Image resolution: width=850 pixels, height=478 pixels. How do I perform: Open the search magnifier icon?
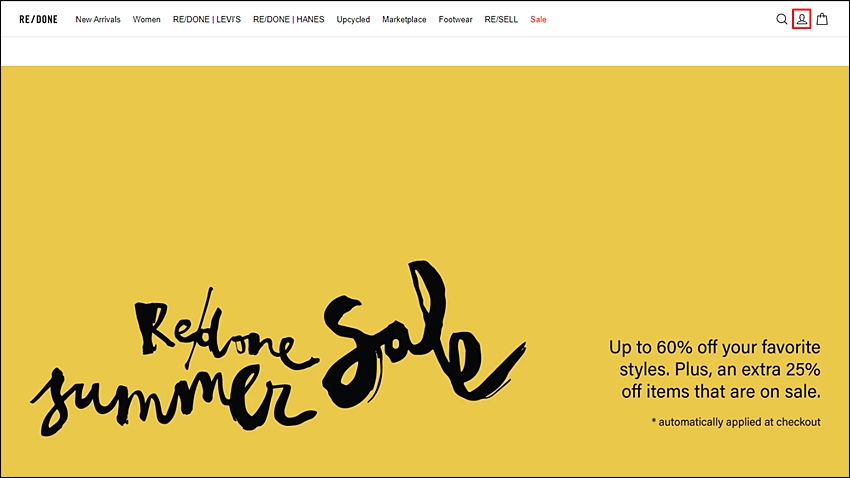pyautogui.click(x=781, y=20)
